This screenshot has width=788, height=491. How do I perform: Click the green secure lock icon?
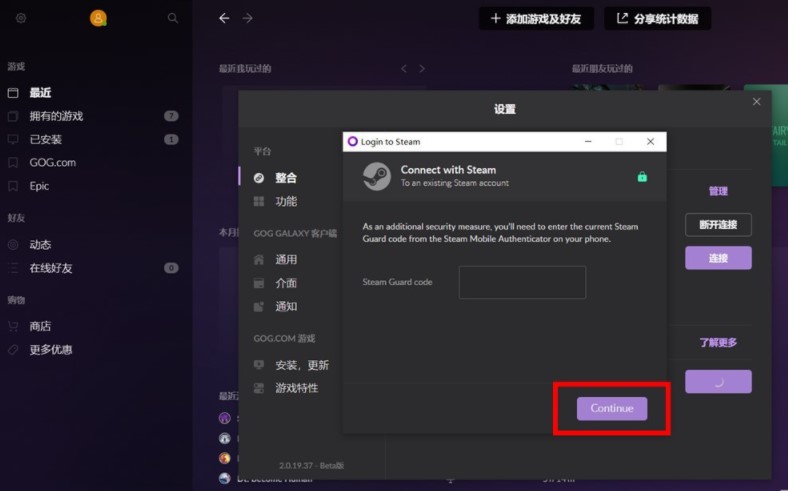point(642,176)
